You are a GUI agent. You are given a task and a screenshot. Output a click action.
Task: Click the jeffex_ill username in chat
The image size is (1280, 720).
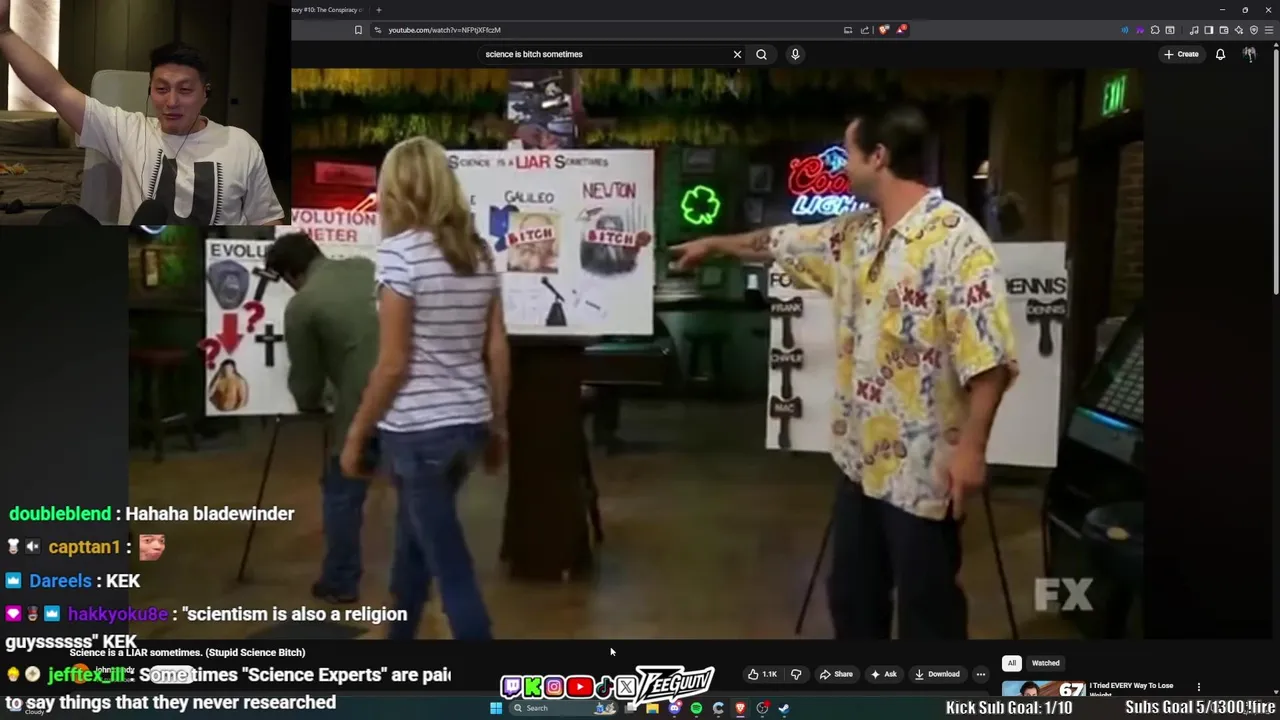pos(85,675)
